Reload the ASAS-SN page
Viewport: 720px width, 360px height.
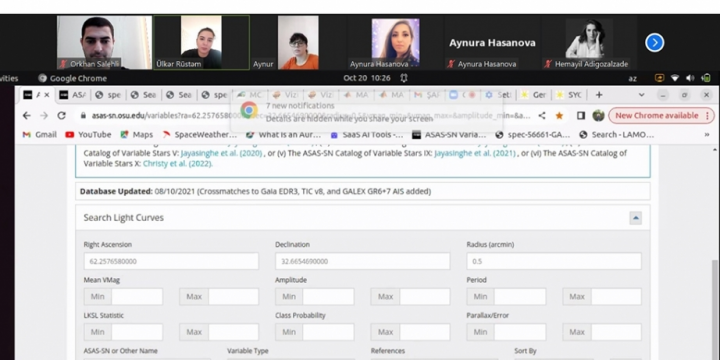(x=62, y=116)
